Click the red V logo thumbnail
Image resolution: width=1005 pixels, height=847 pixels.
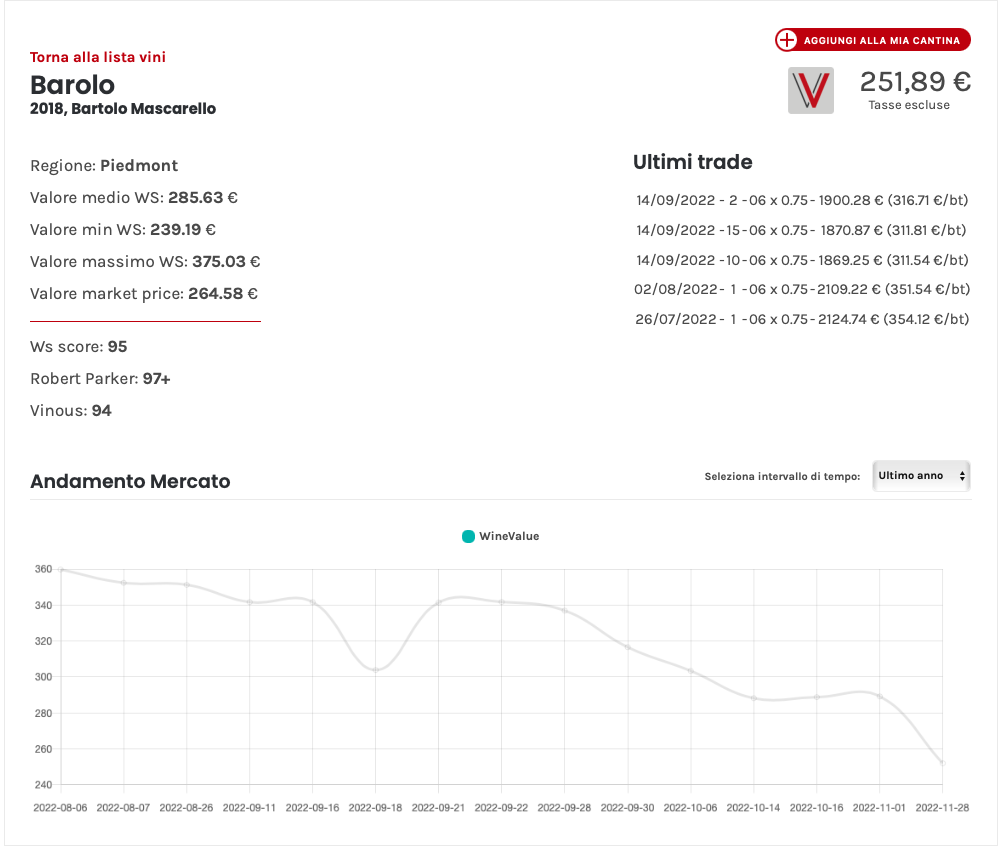click(811, 90)
